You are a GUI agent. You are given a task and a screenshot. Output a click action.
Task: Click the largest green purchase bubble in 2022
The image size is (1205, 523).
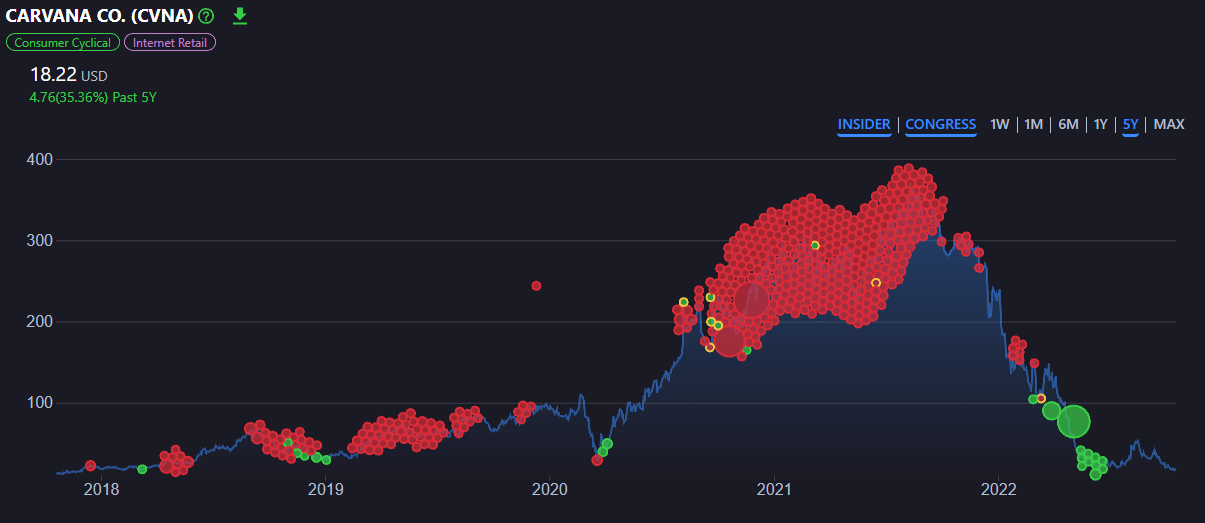point(1073,421)
